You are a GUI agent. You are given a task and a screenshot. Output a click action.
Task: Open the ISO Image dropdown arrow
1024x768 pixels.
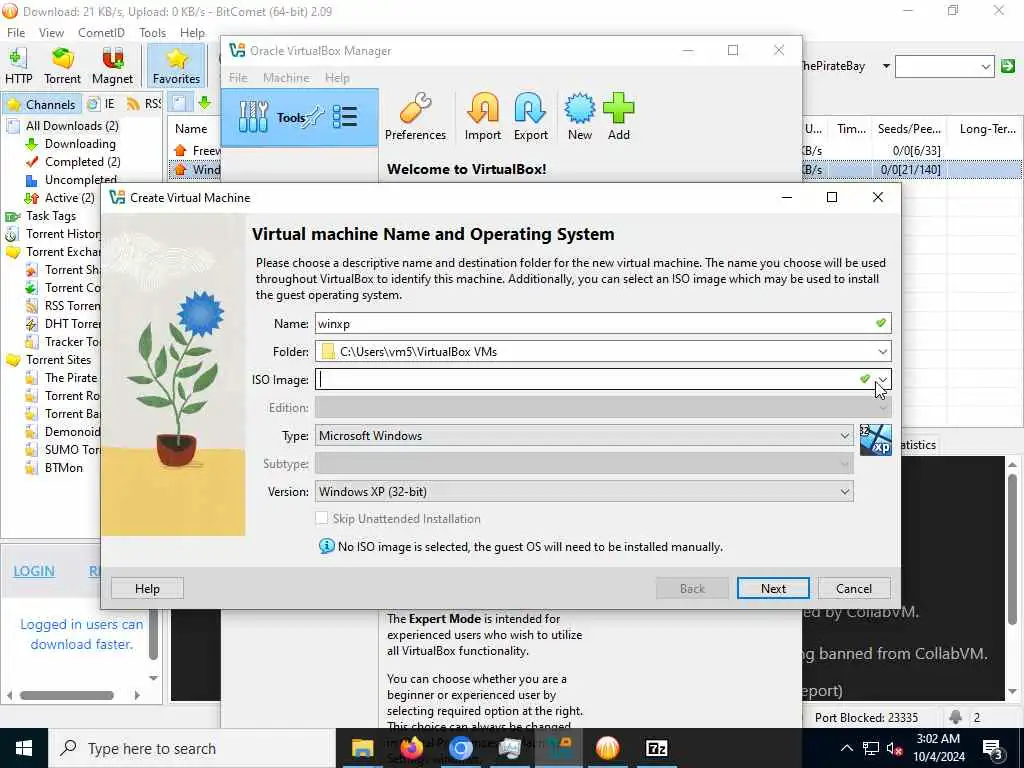[882, 379]
